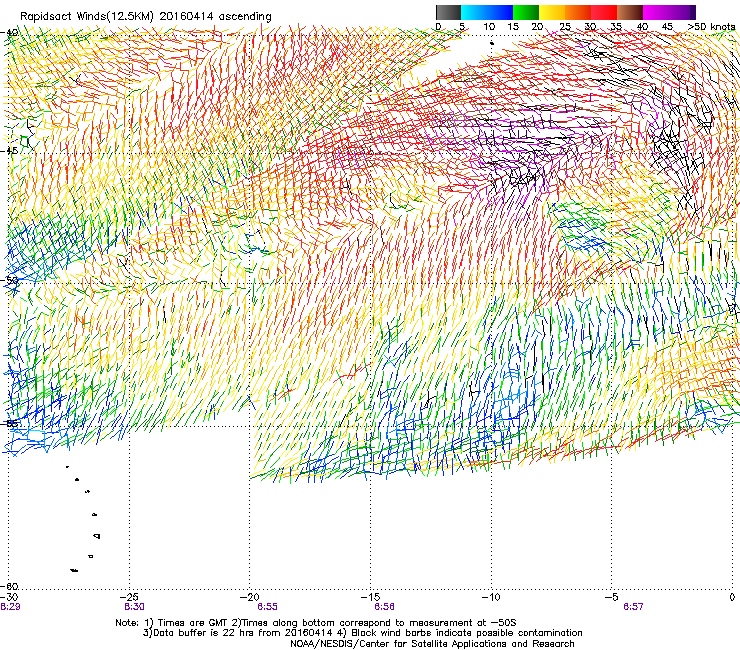Click the 'Rapidscat Winds(12.5KM) 20160414 ascending' title

[146, 17]
